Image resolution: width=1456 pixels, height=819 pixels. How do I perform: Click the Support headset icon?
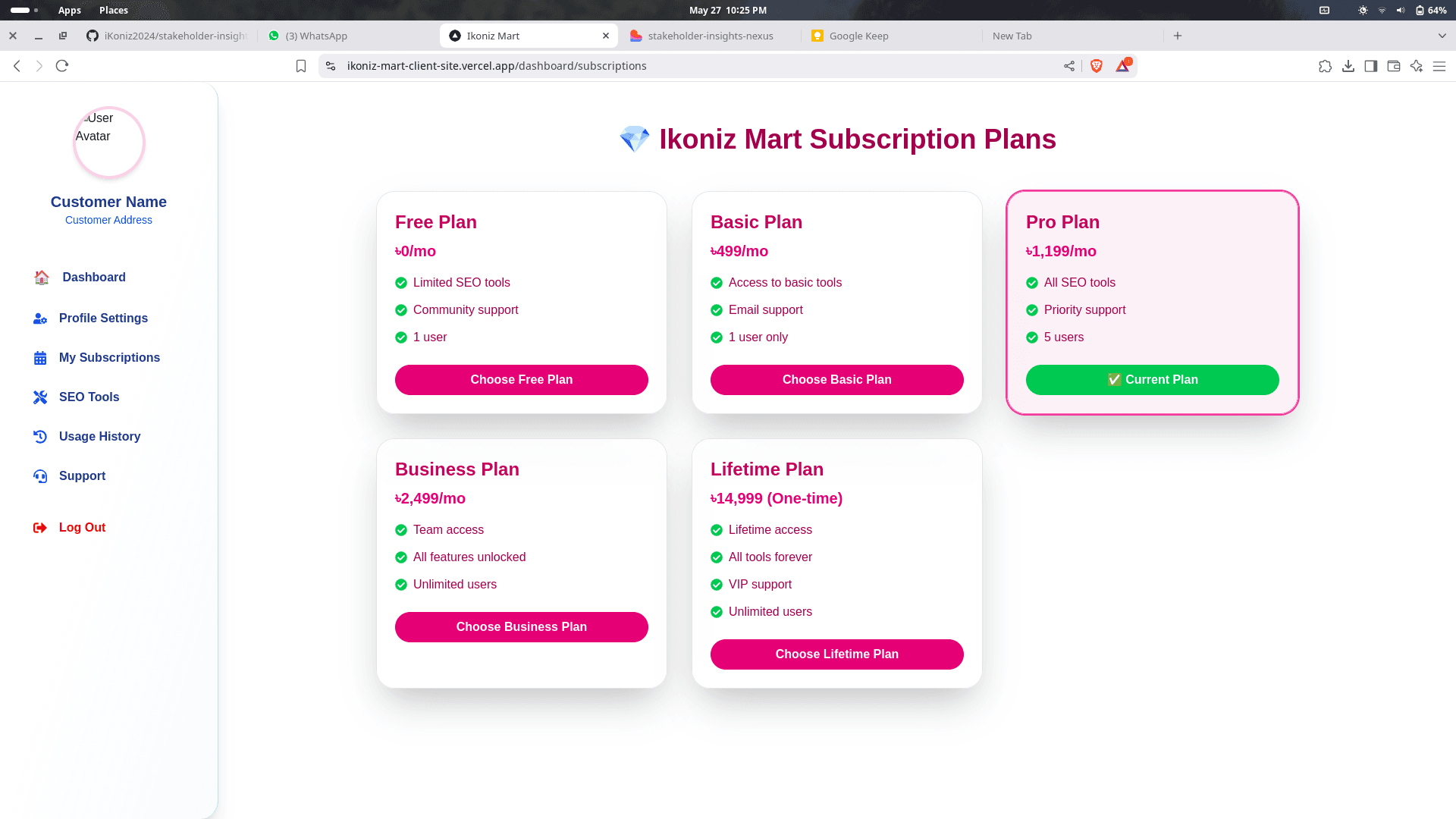point(40,476)
